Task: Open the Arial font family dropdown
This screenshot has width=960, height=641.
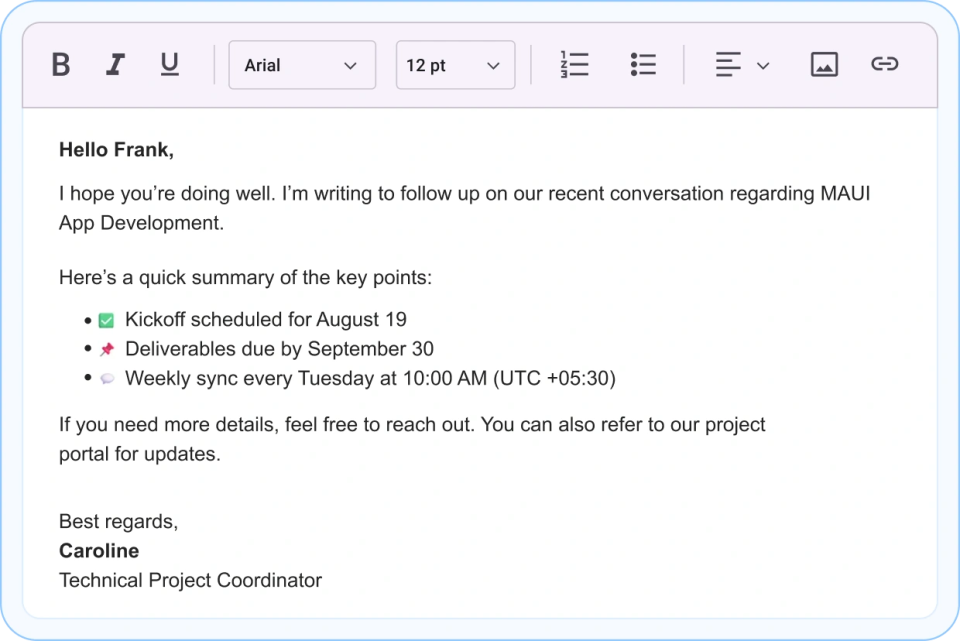Action: tap(301, 63)
